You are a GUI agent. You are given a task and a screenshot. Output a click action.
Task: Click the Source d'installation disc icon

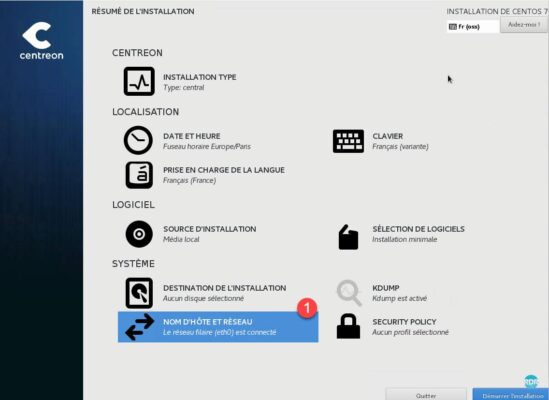tap(139, 234)
